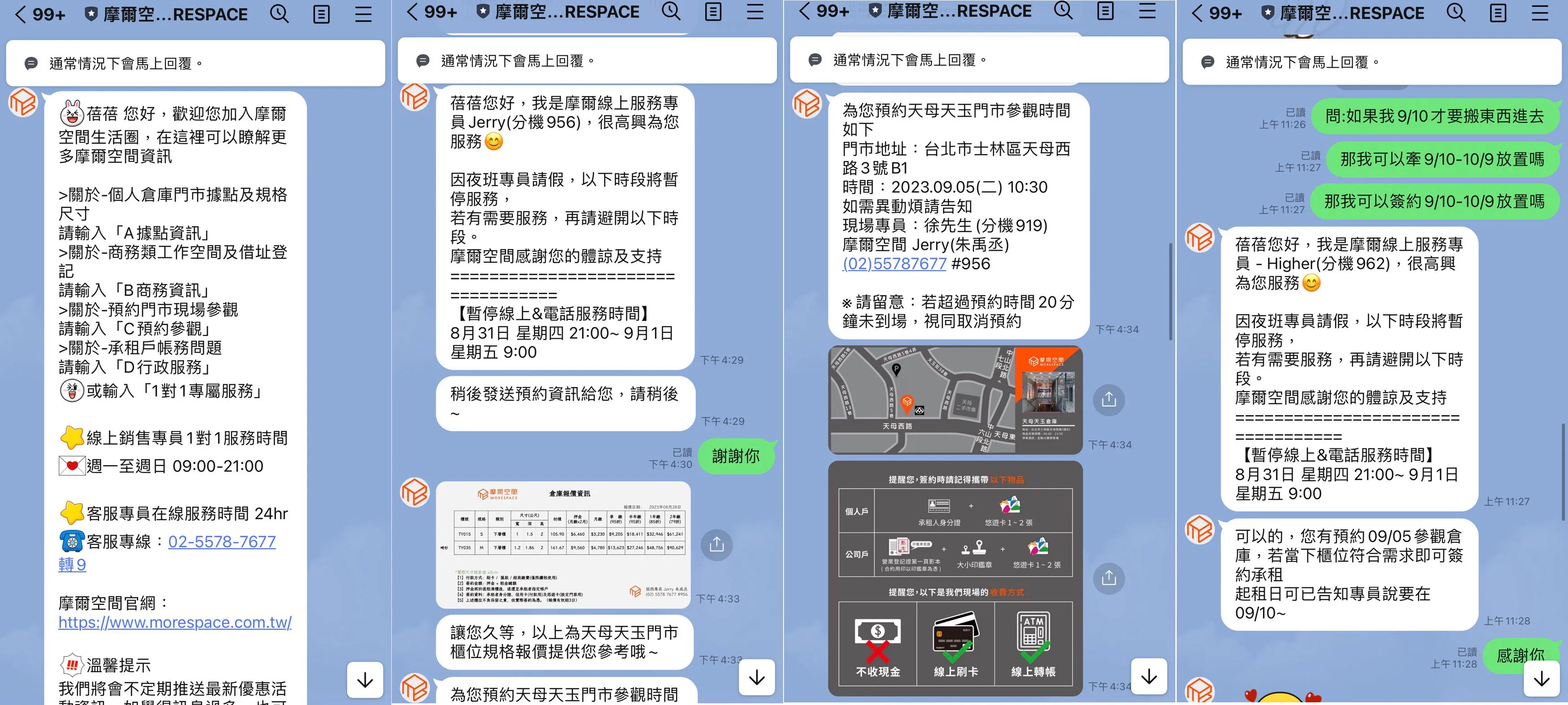
Task: Open the morespace.com.tw website link
Action: tap(175, 622)
